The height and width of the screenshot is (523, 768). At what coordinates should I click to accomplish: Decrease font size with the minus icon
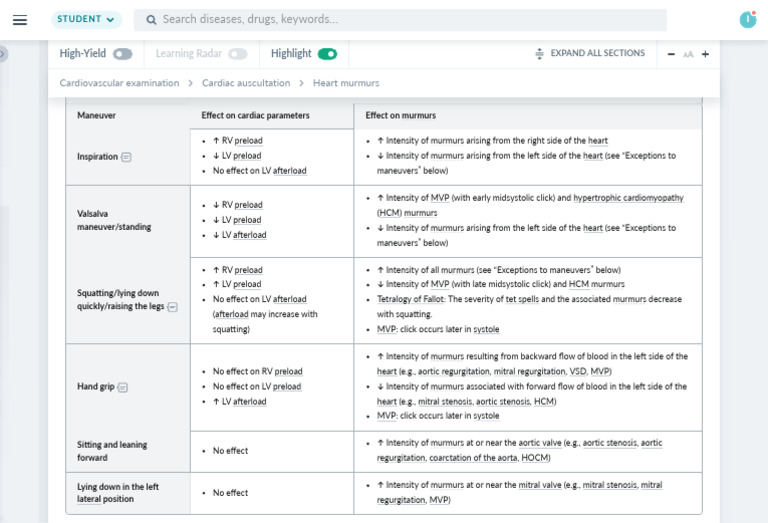click(x=672, y=54)
